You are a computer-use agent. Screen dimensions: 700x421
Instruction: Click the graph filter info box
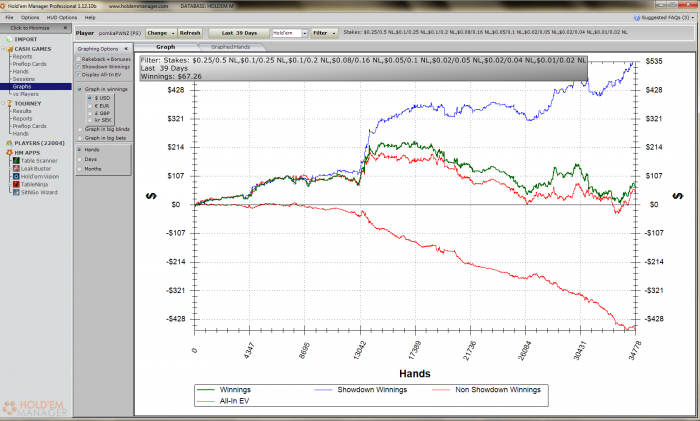tap(363, 68)
